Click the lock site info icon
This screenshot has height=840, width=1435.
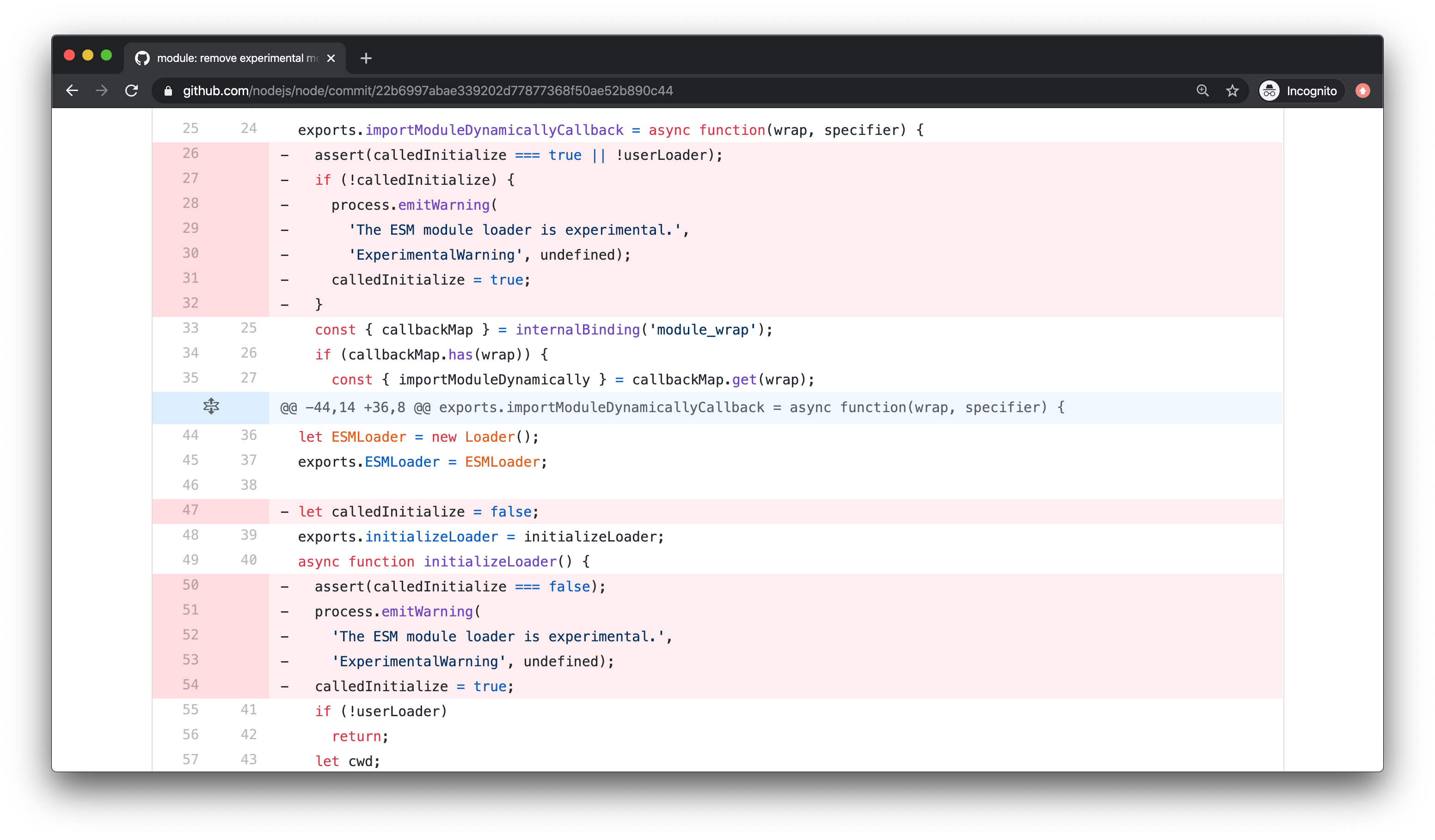(168, 91)
